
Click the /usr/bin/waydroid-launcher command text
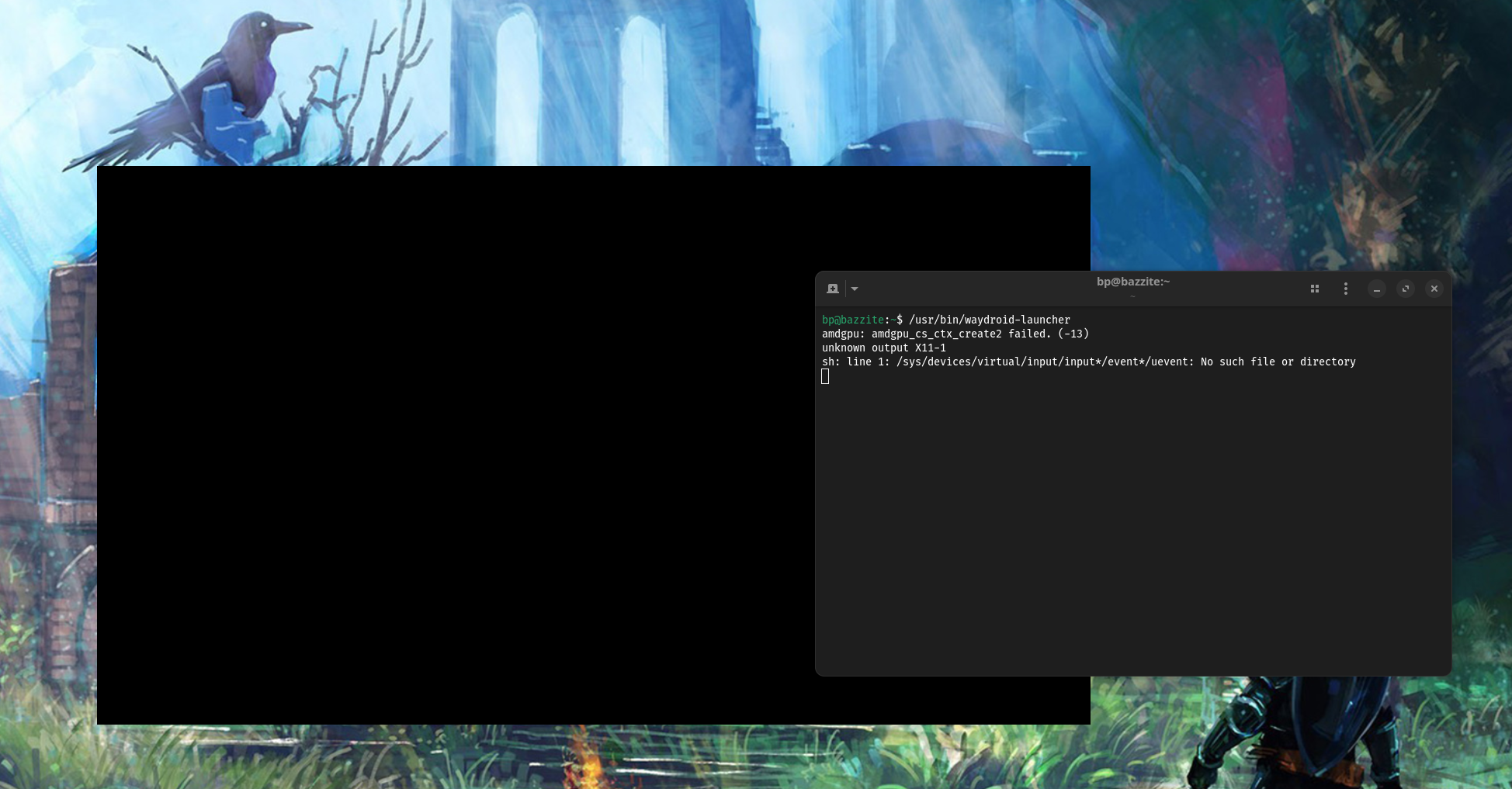click(990, 320)
